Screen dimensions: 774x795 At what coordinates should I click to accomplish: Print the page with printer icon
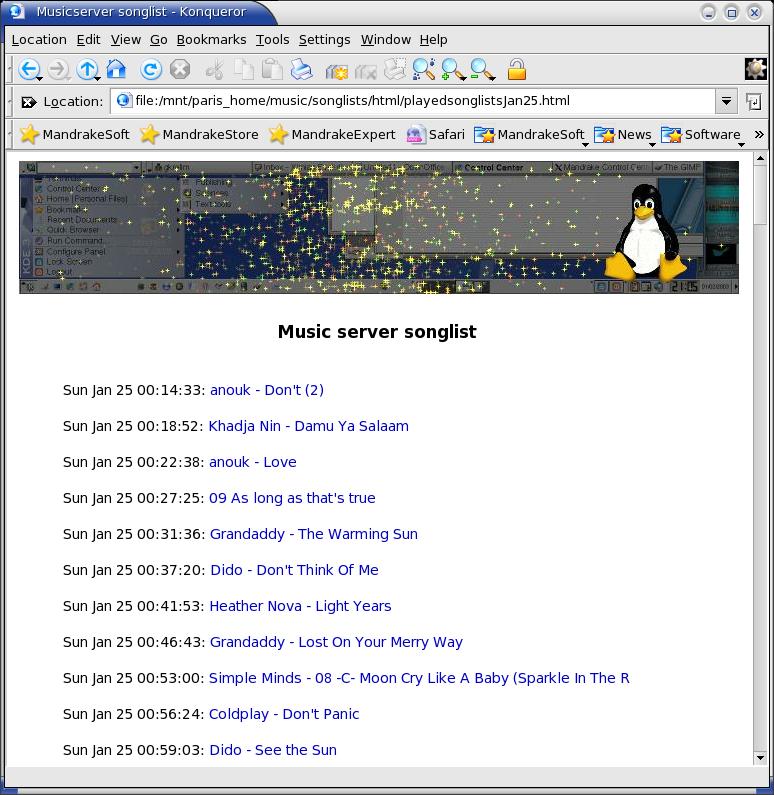tap(302, 69)
